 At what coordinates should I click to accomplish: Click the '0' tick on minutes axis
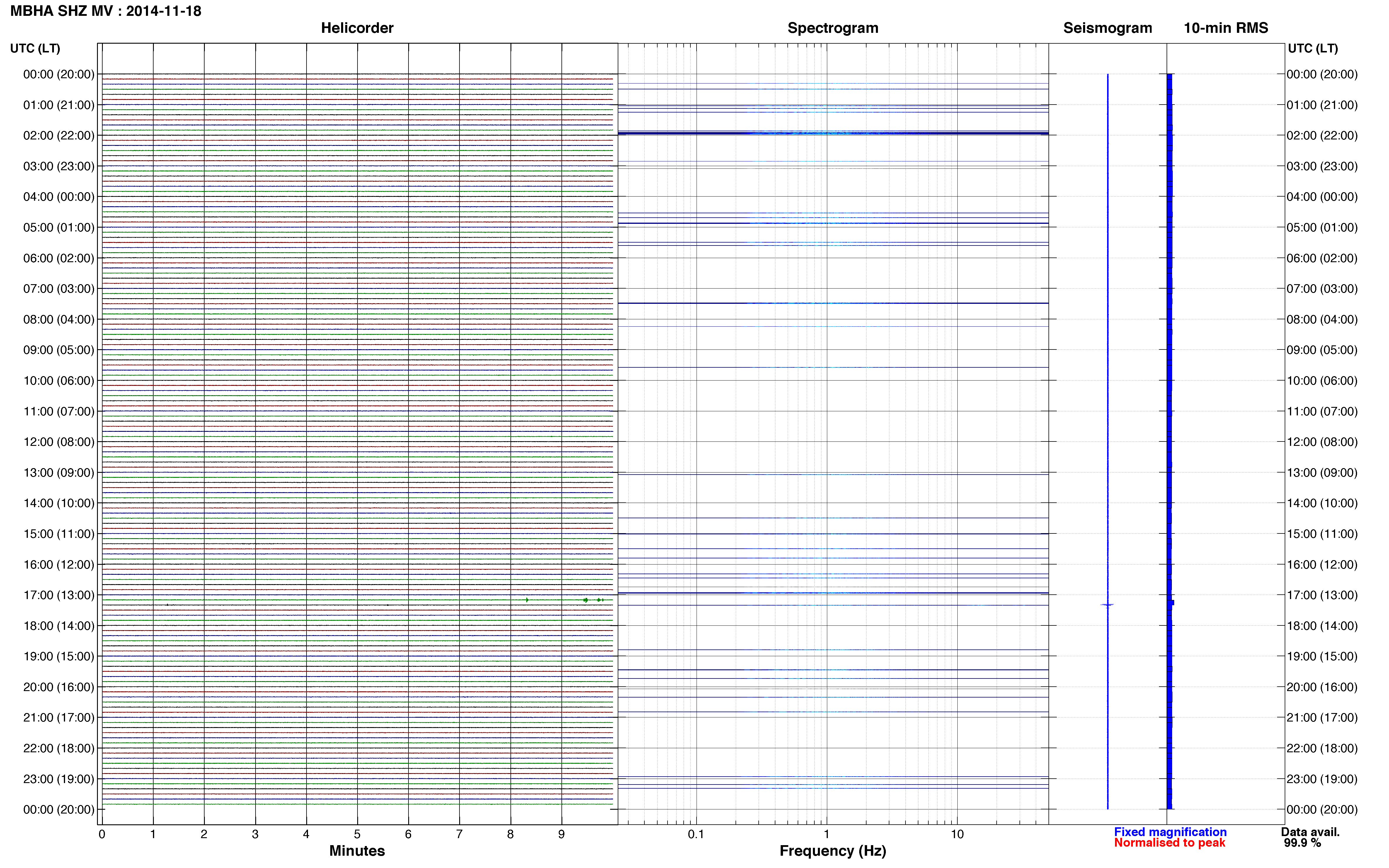point(102,834)
